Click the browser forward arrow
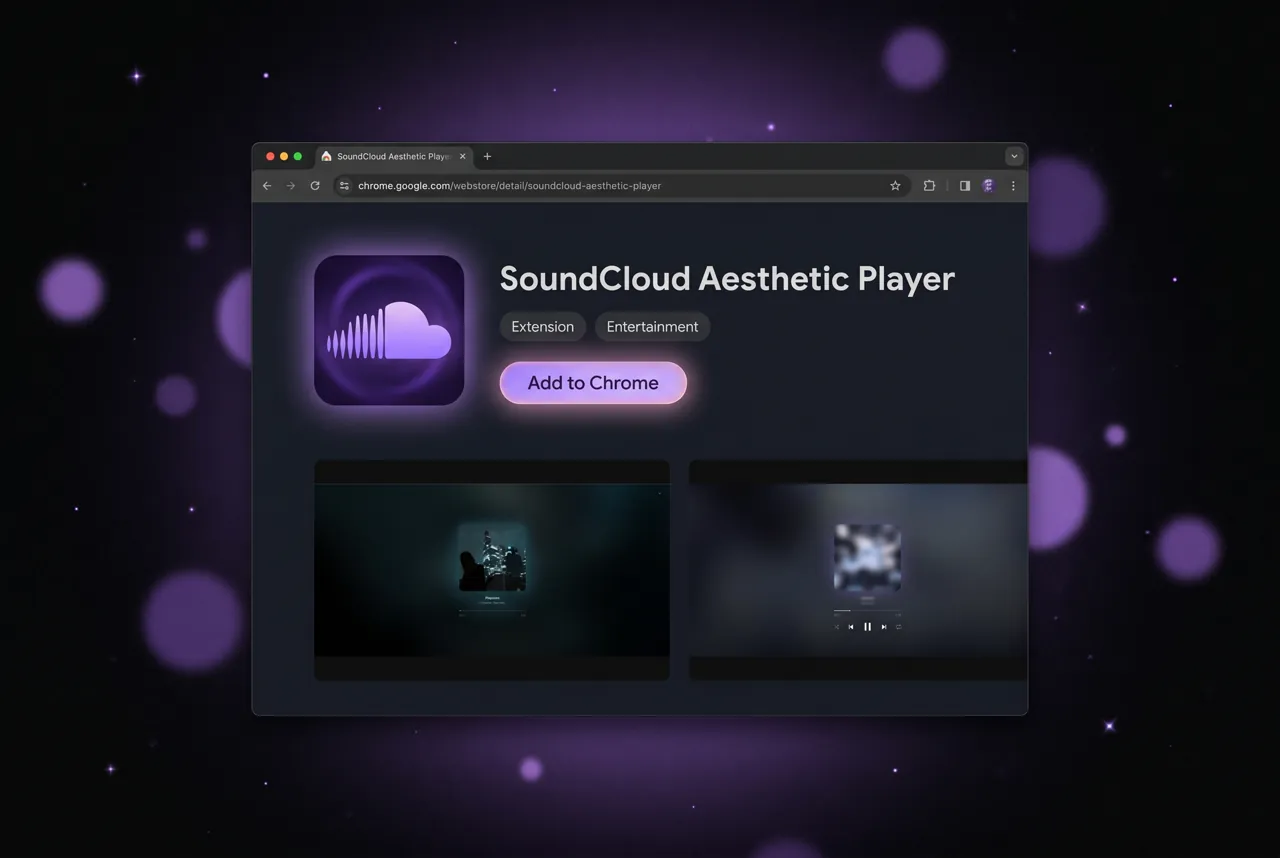The width and height of the screenshot is (1280, 858). coord(291,186)
